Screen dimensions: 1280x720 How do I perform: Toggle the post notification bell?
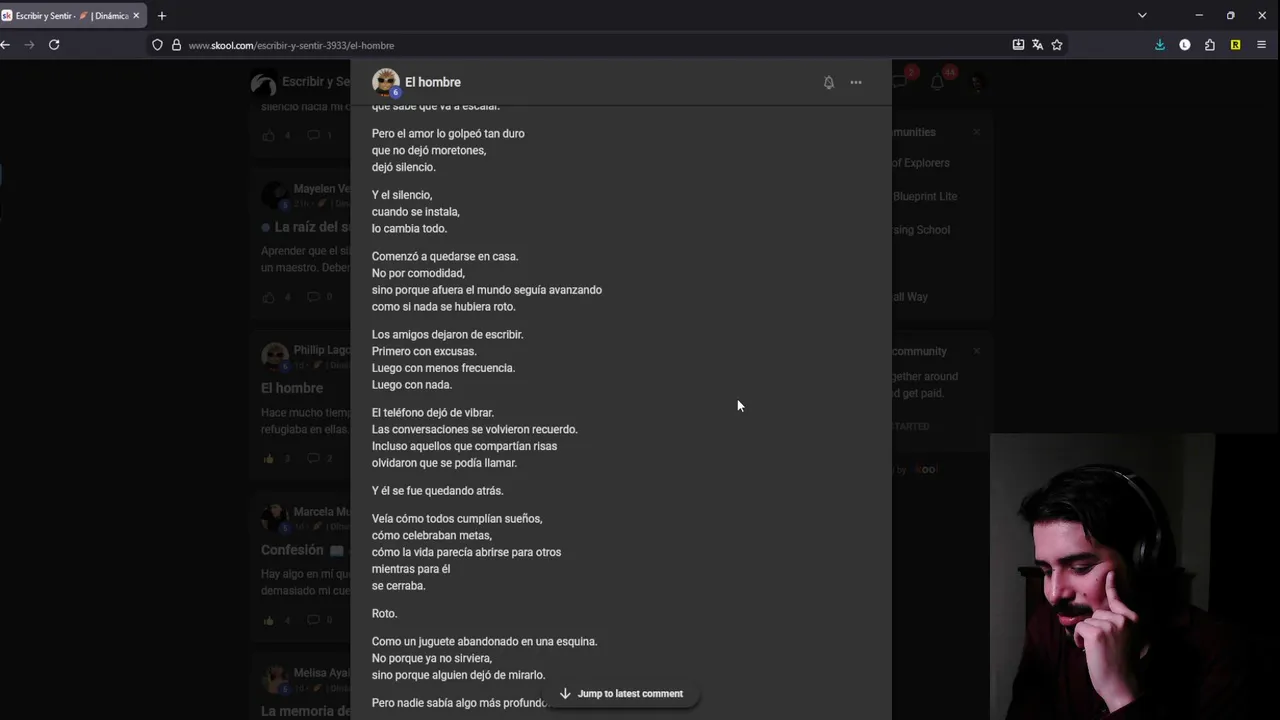tap(828, 83)
